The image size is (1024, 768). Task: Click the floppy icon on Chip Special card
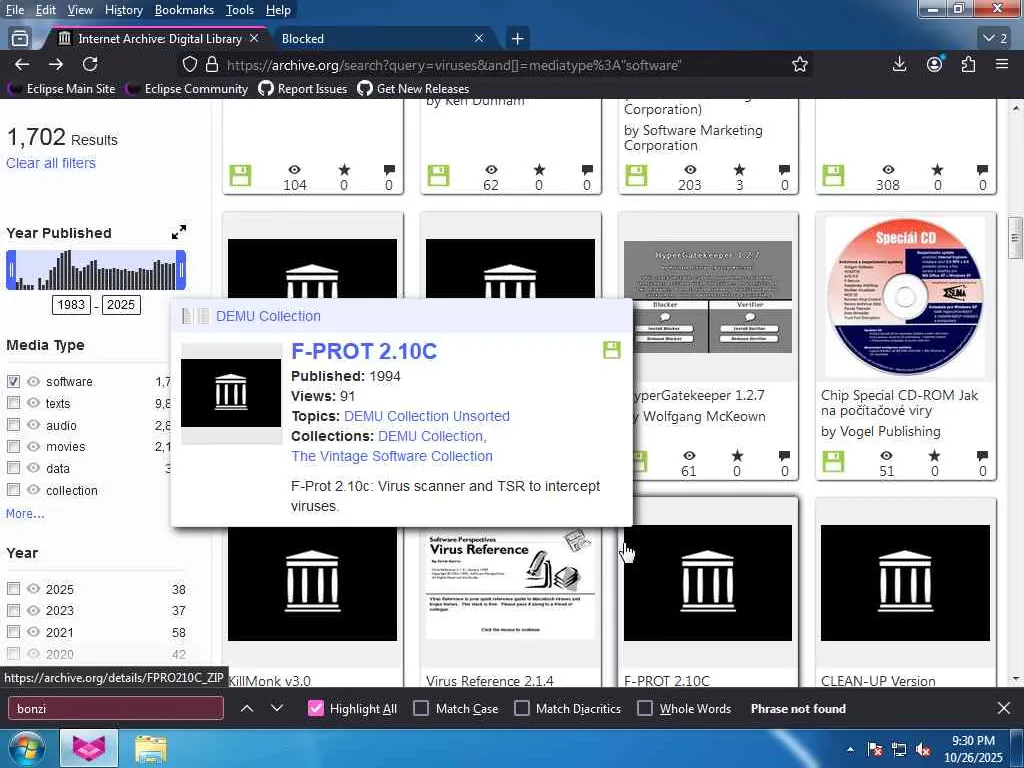point(833,461)
